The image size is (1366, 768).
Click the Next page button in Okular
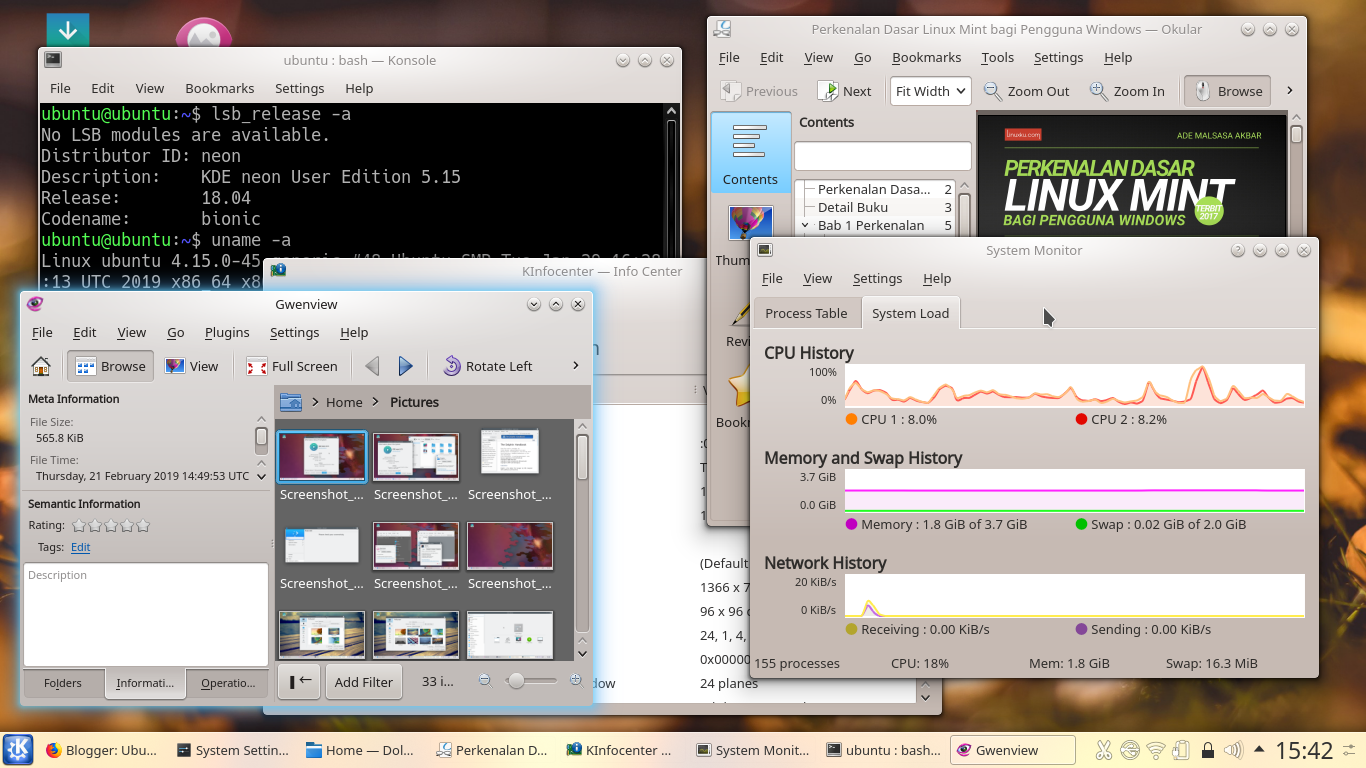click(x=845, y=91)
